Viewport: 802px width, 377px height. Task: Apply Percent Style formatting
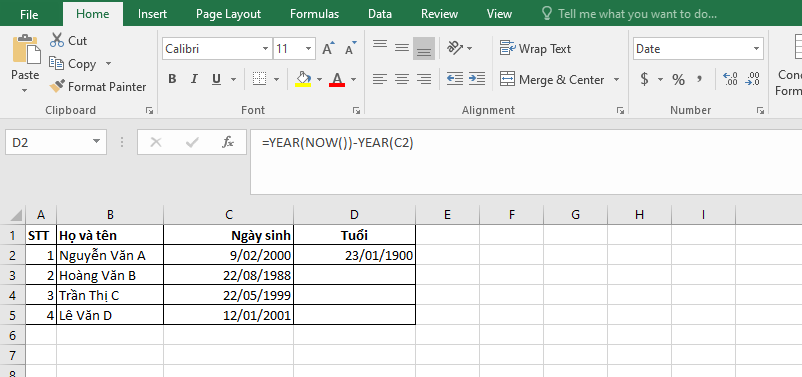point(678,79)
